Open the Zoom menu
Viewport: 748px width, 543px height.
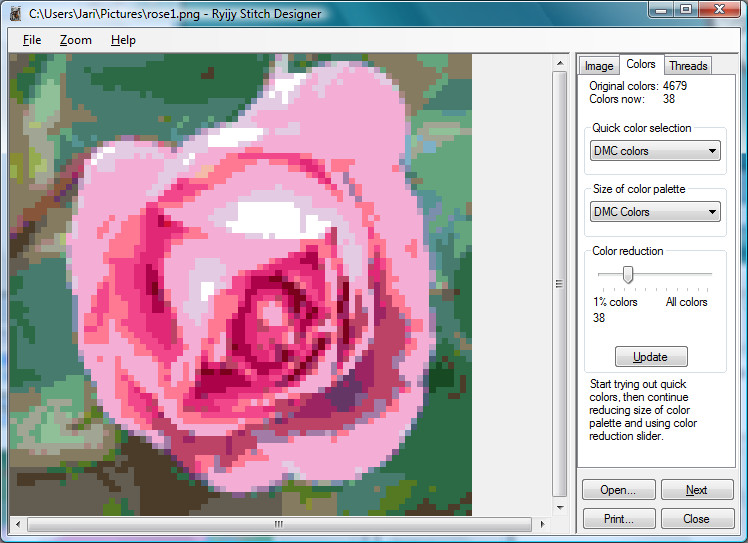pos(75,40)
